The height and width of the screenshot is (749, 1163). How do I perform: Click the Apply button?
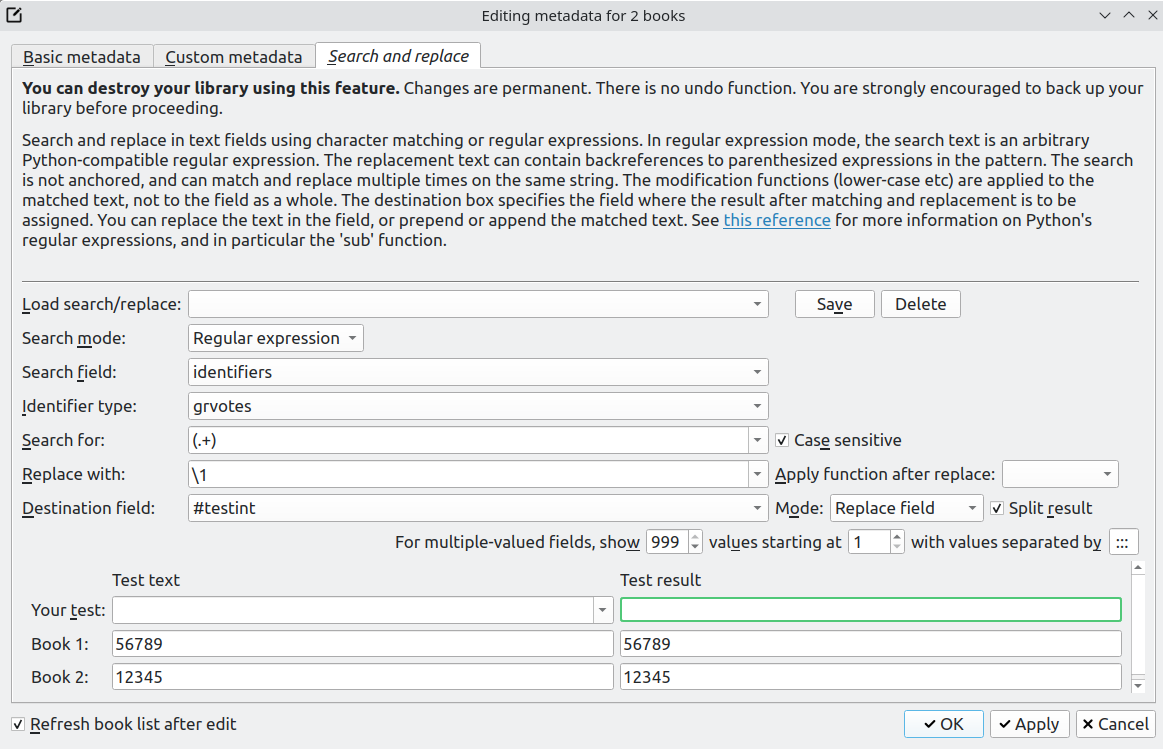coord(1029,724)
